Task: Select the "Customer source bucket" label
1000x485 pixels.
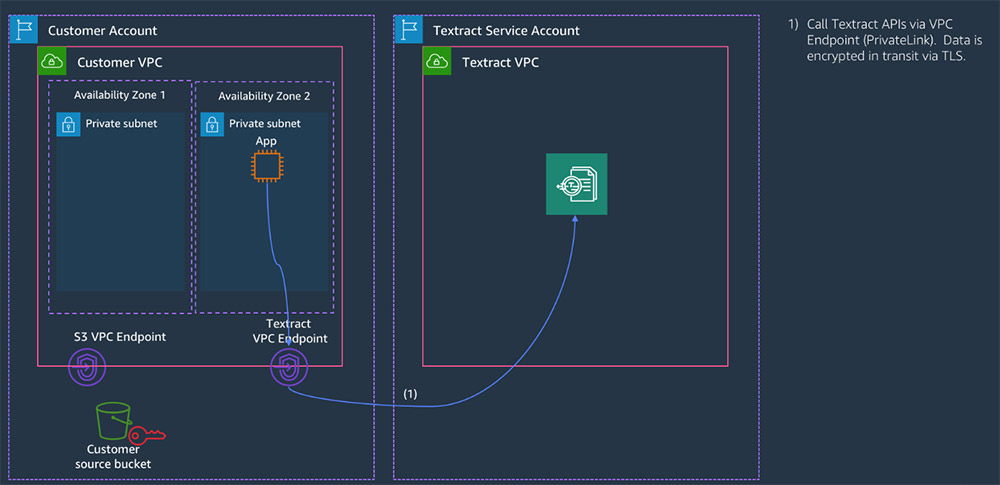Action: click(113, 456)
